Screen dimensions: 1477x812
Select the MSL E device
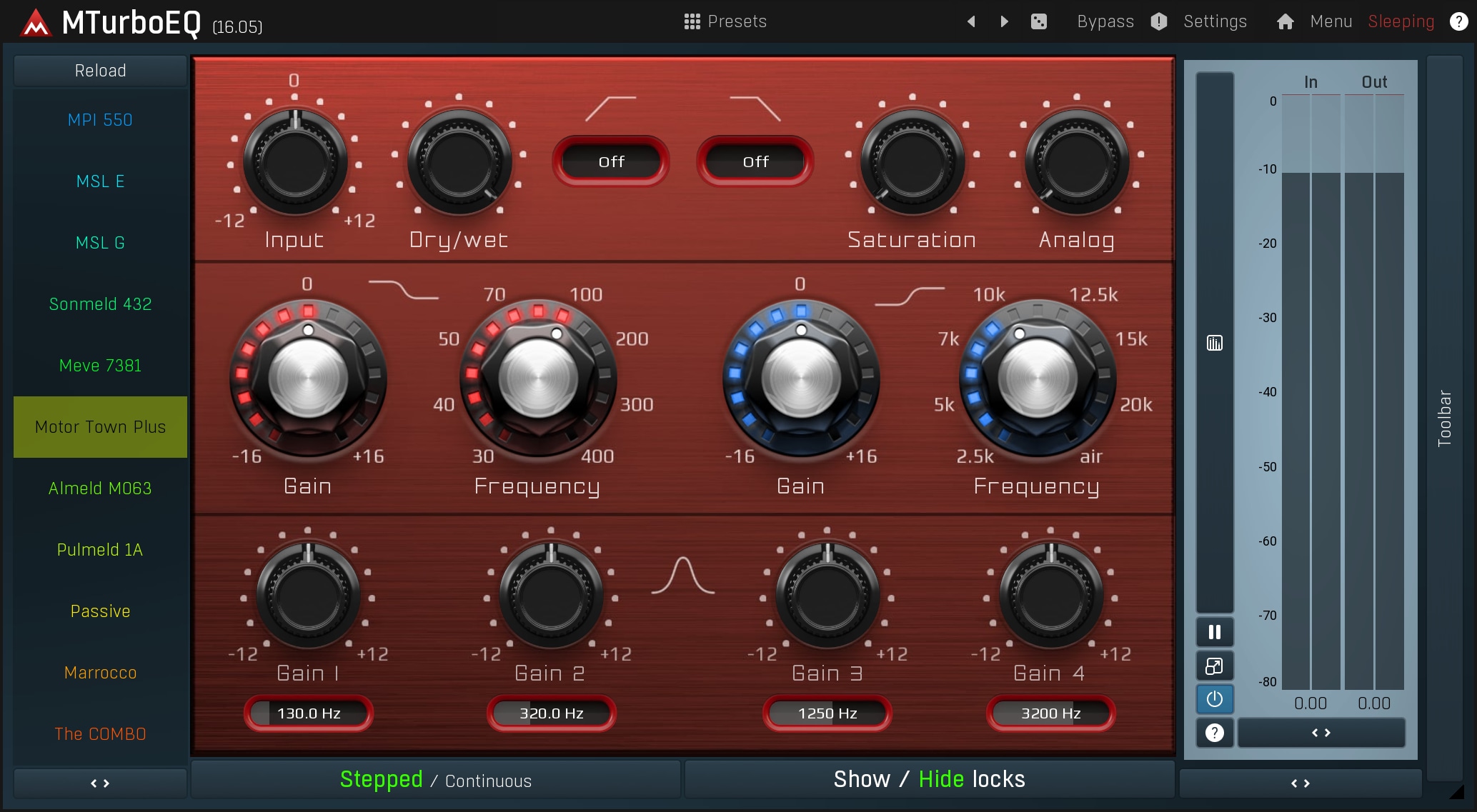point(100,181)
